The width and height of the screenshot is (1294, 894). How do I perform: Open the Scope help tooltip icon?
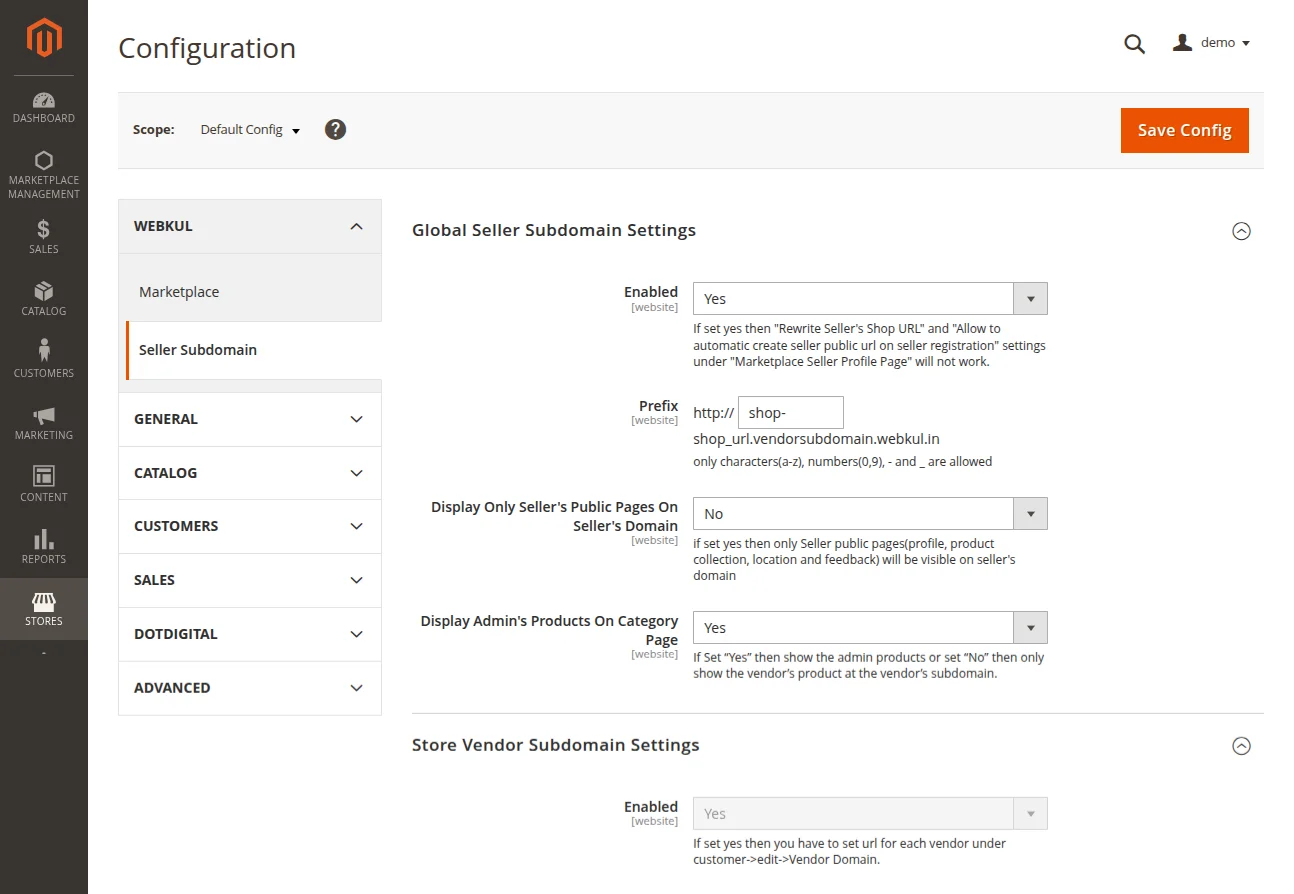tap(335, 129)
